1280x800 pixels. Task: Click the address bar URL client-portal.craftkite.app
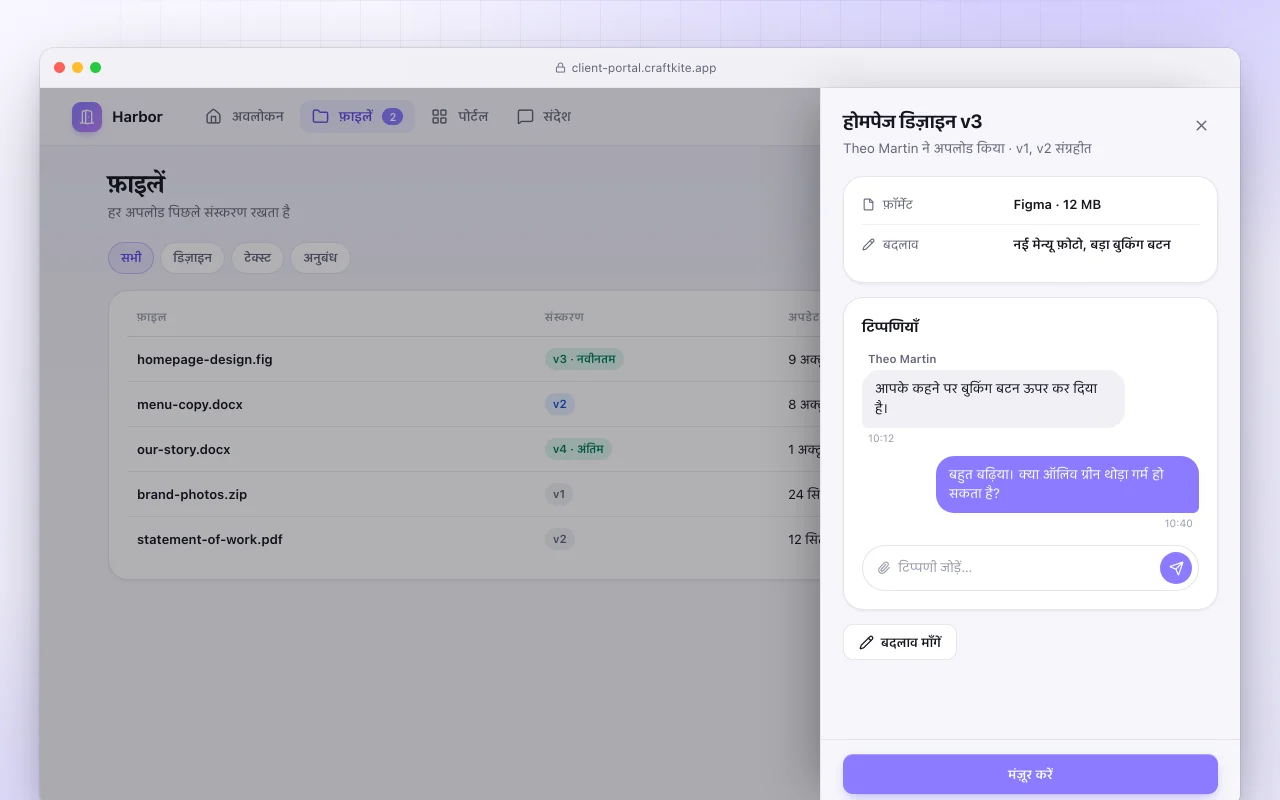point(644,68)
